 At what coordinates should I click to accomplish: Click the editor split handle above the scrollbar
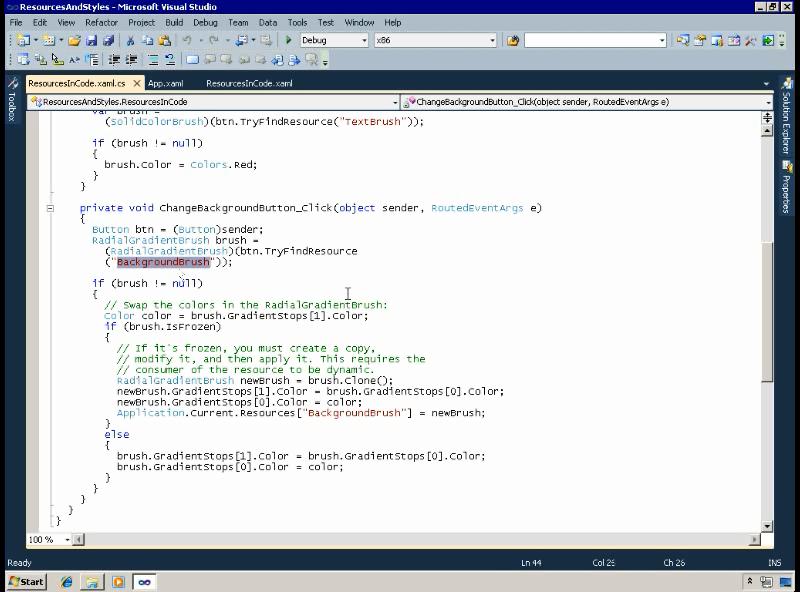[x=767, y=118]
